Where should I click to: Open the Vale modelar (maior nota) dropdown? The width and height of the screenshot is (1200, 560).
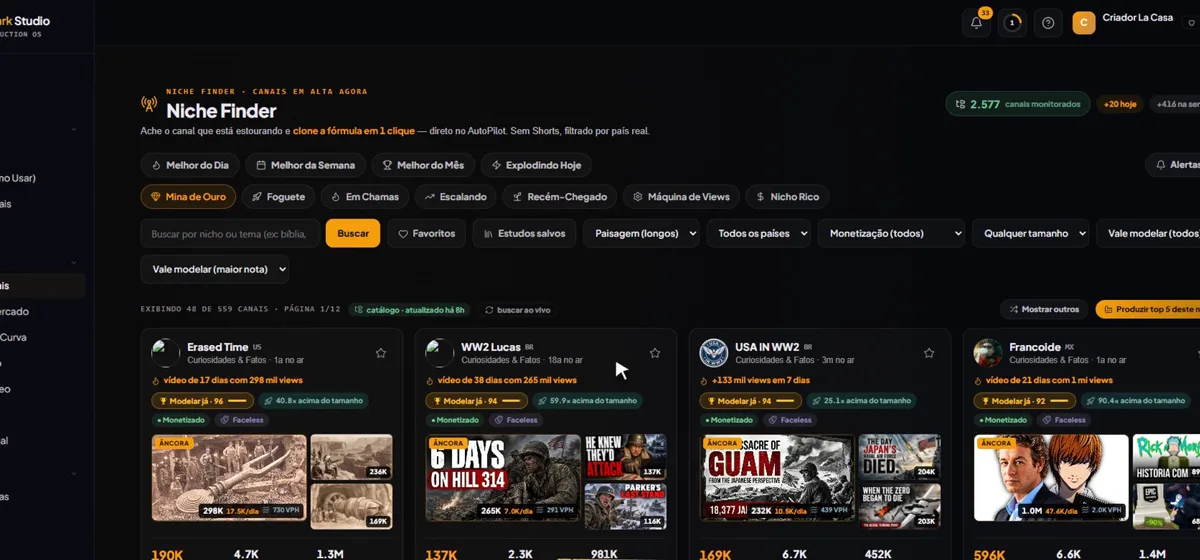(x=215, y=269)
